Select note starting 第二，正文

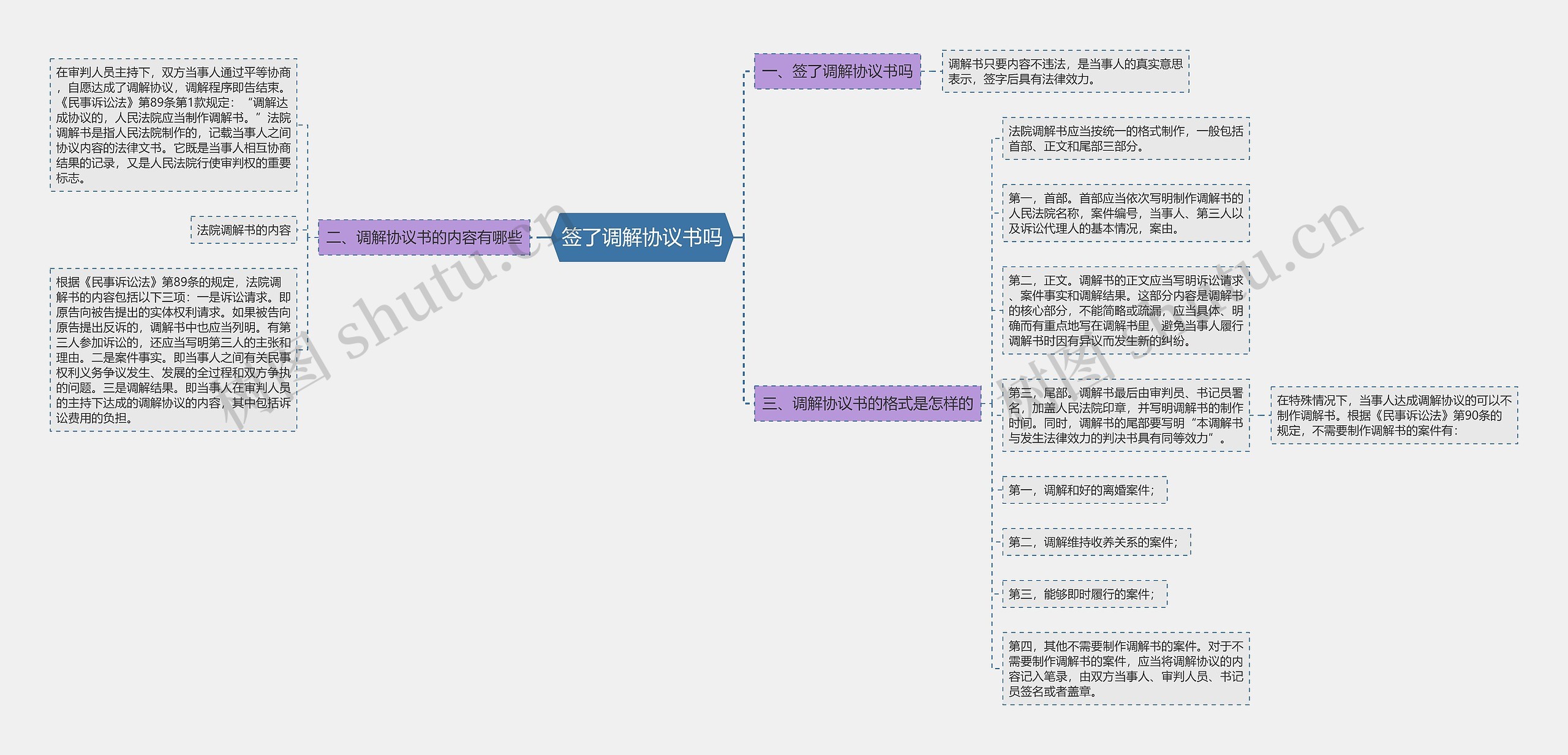pos(1126,311)
